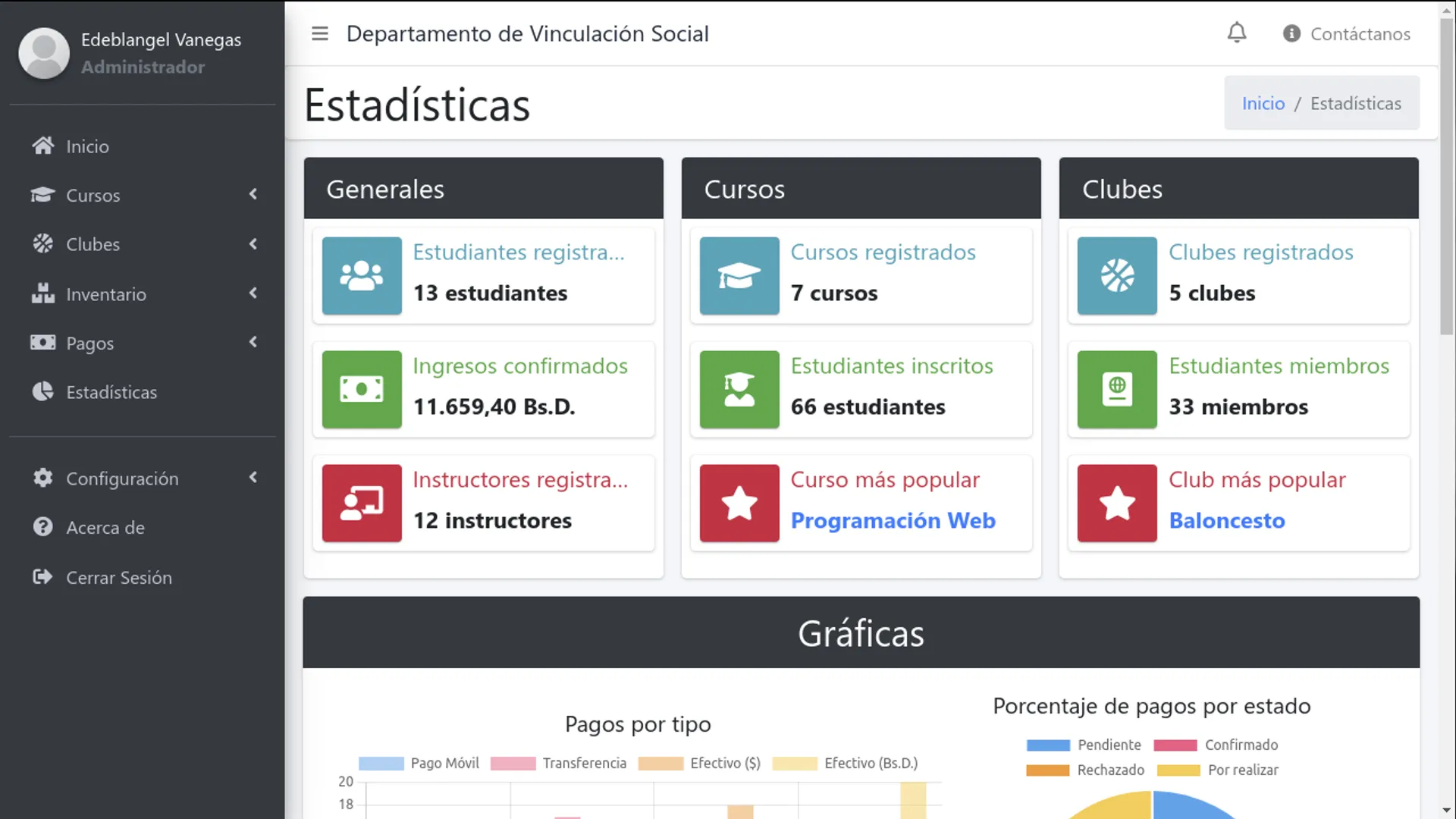Screen dimensions: 1456x819
Task: Click the Ingresos confirmados money icon tile
Action: tap(362, 390)
